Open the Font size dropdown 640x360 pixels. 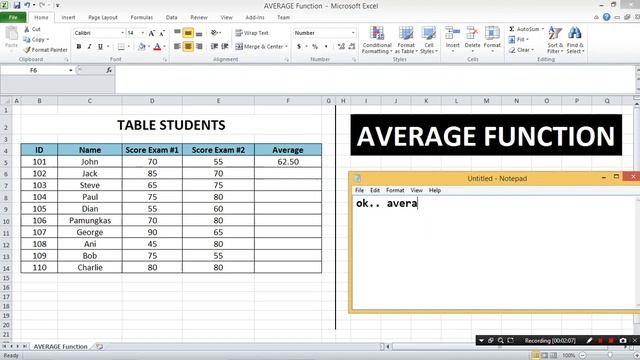[142, 33]
